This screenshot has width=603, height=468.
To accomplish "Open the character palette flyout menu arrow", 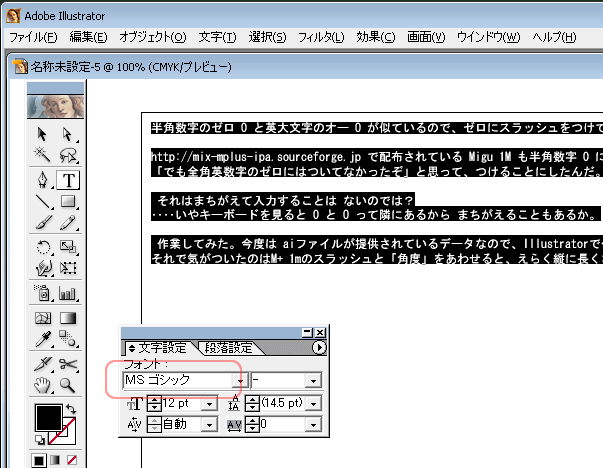I will coord(319,348).
